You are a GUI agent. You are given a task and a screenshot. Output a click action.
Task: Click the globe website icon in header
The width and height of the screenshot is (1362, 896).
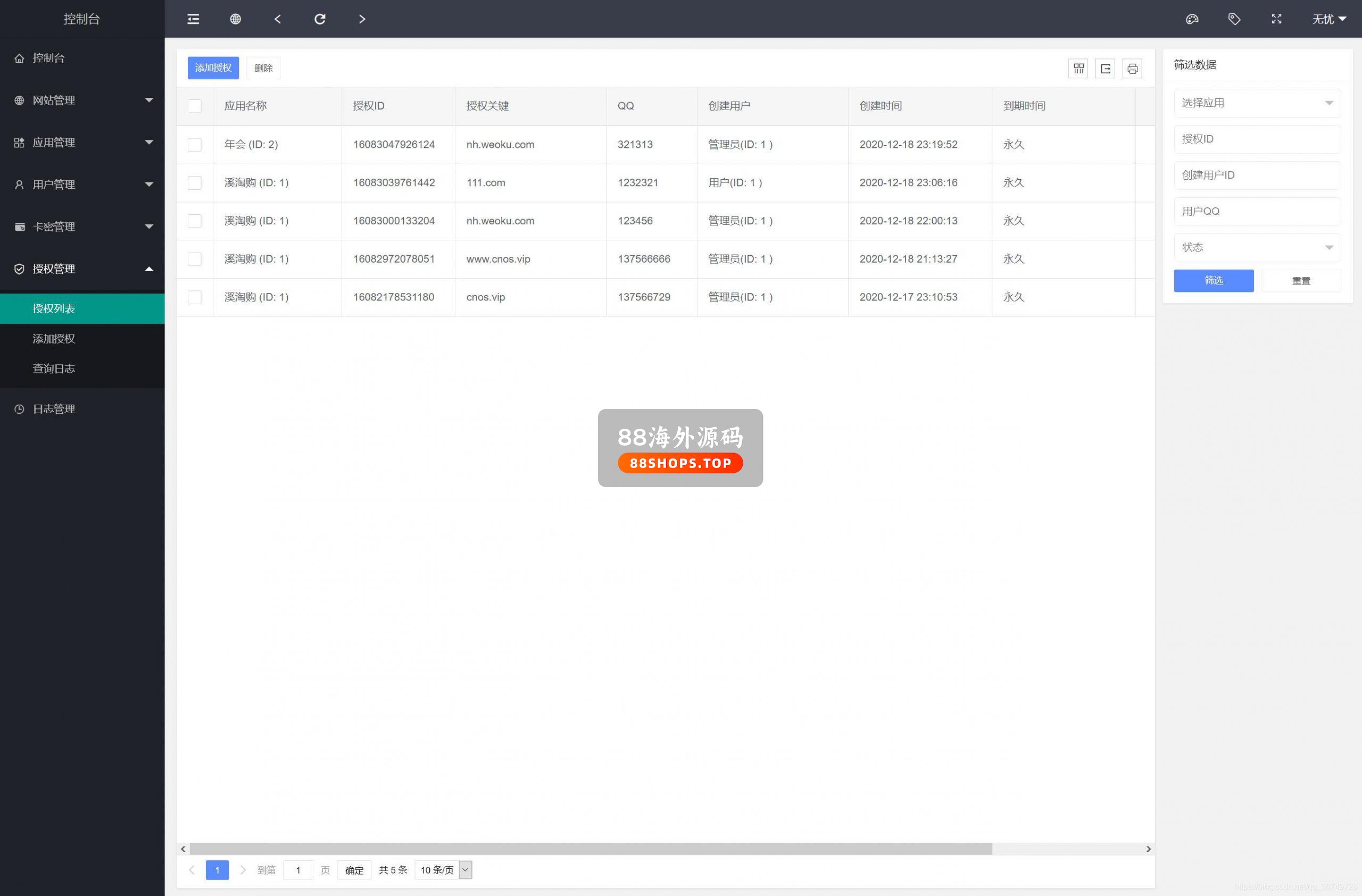click(x=235, y=19)
